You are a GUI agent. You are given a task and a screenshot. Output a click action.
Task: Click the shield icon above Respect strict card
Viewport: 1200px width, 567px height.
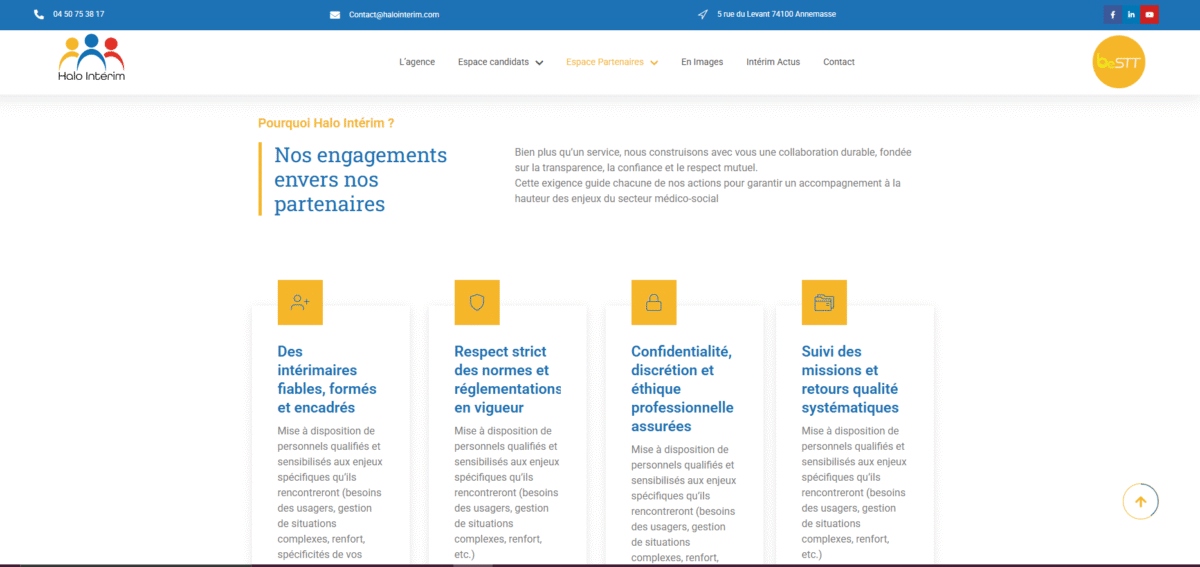click(x=477, y=302)
